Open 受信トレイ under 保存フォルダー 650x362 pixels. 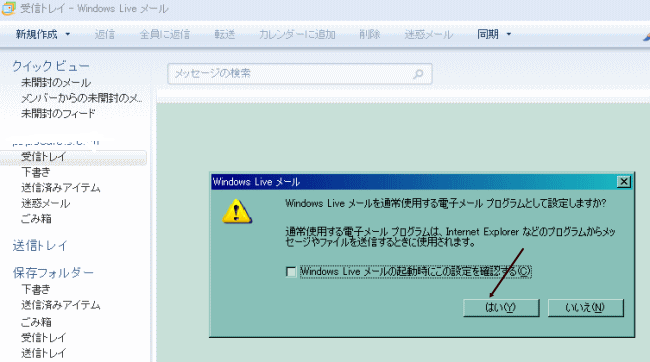[44, 338]
